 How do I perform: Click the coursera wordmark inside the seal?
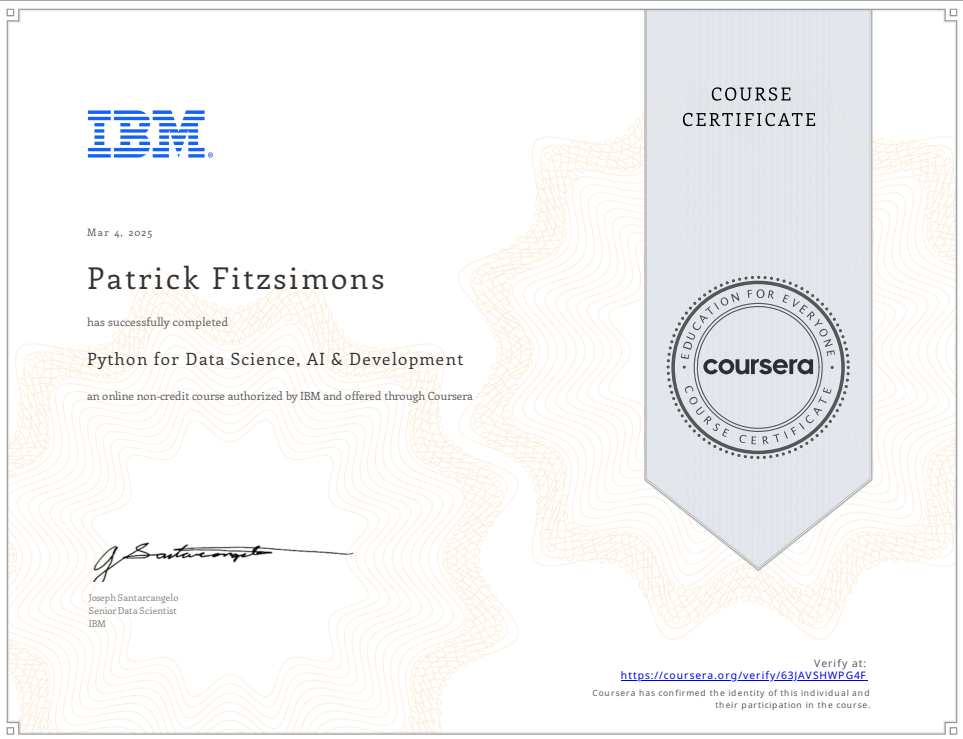coord(757,366)
